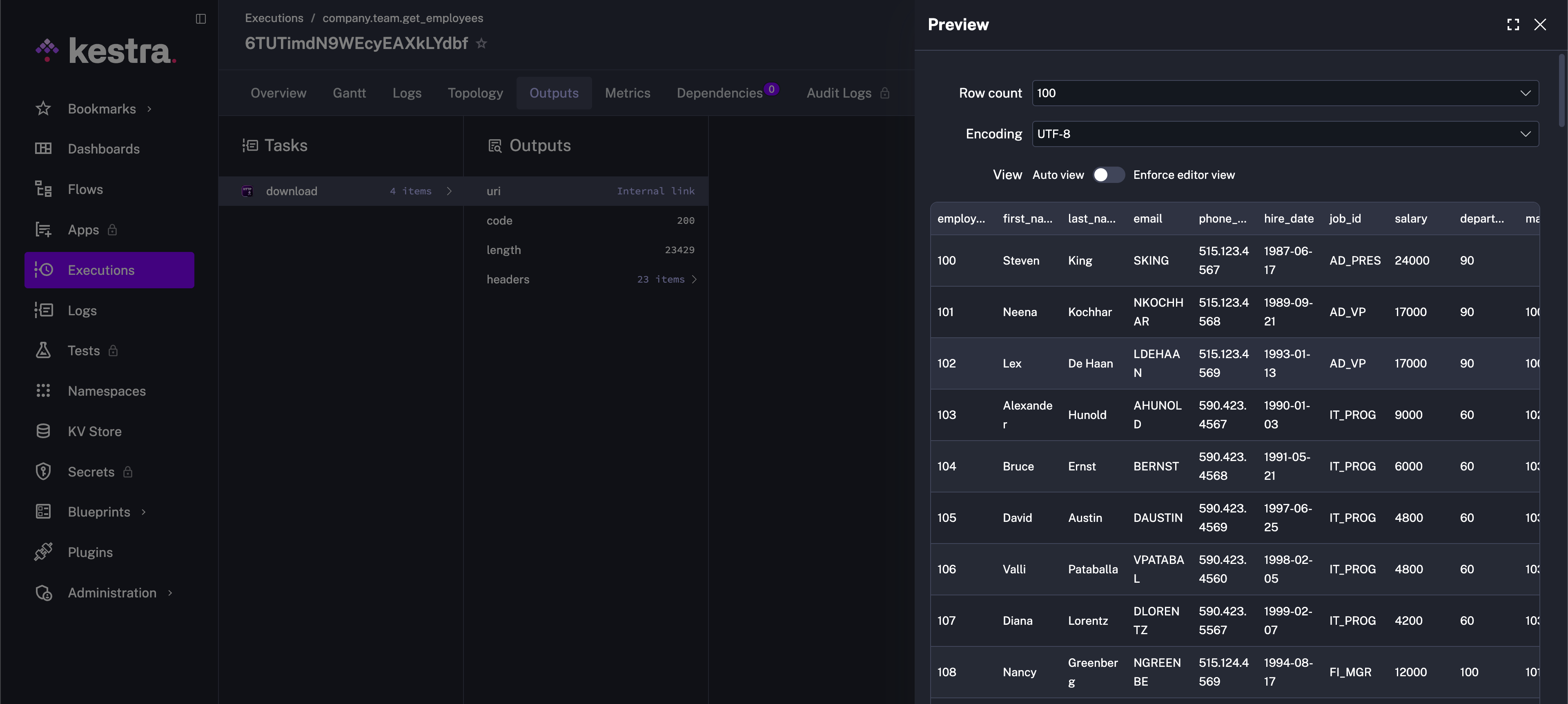1568x704 pixels.
Task: Star the execution as bookmark
Action: (481, 43)
